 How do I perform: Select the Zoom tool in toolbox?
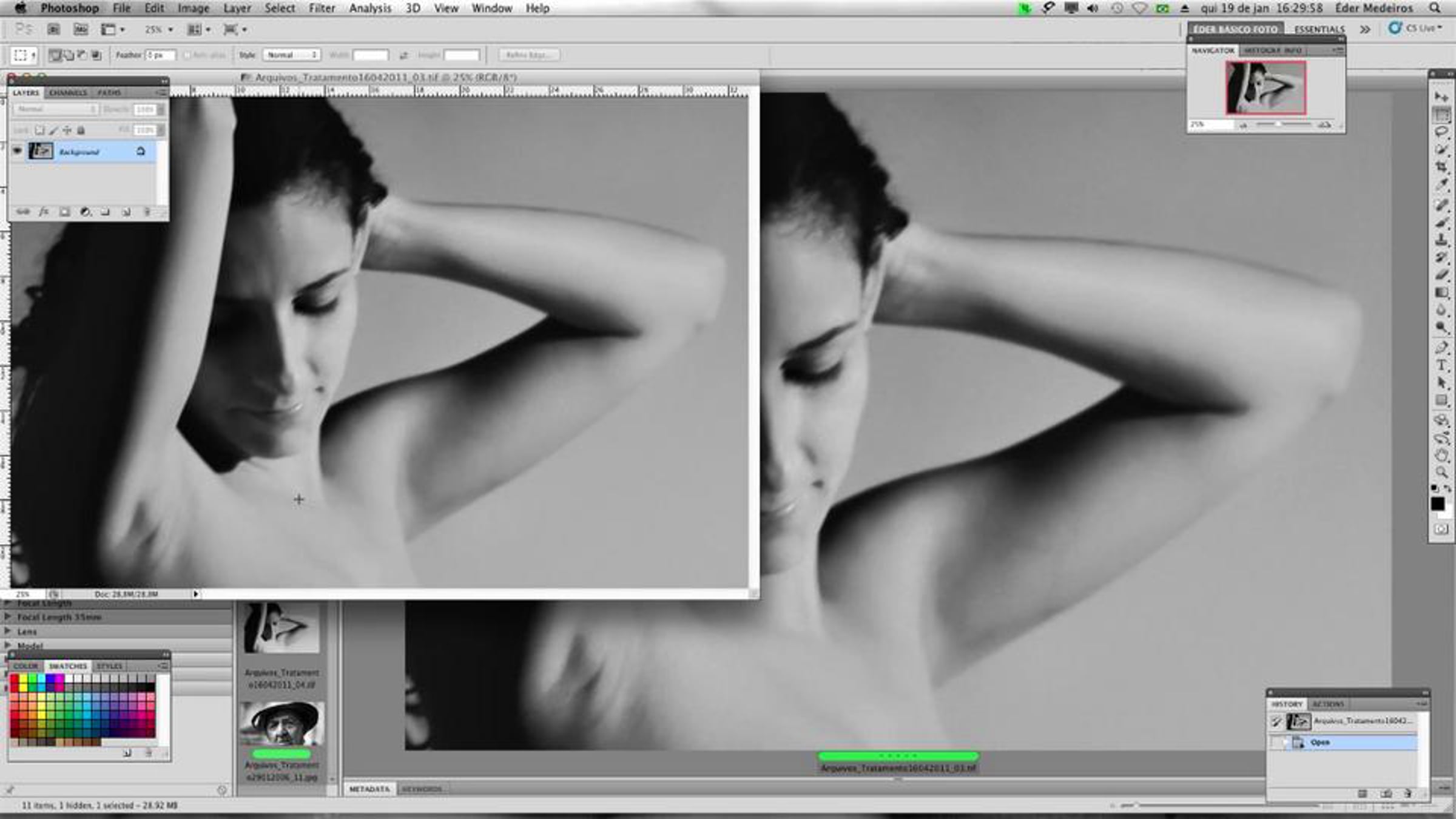point(1441,473)
